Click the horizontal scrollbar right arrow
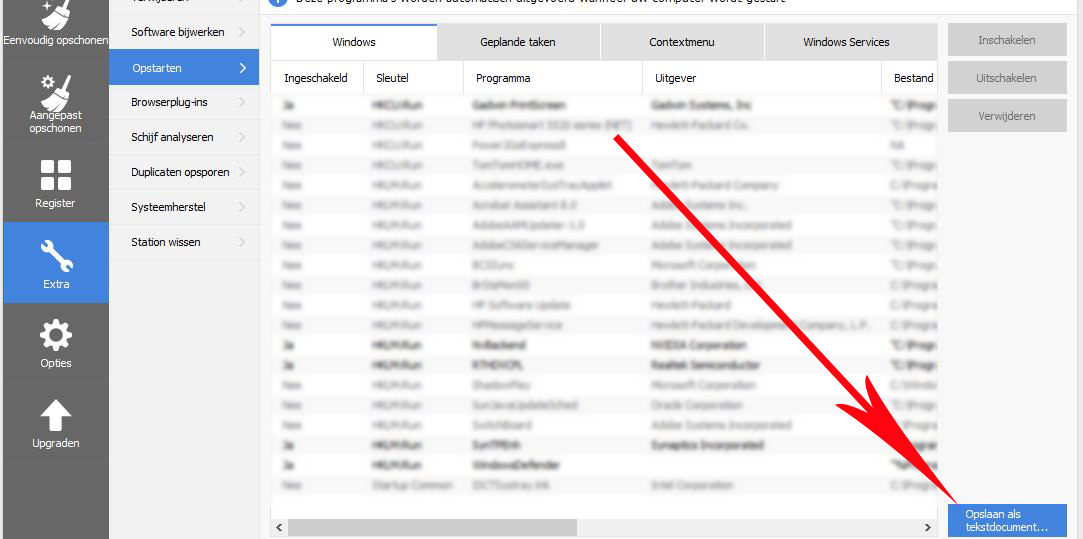 click(x=929, y=527)
